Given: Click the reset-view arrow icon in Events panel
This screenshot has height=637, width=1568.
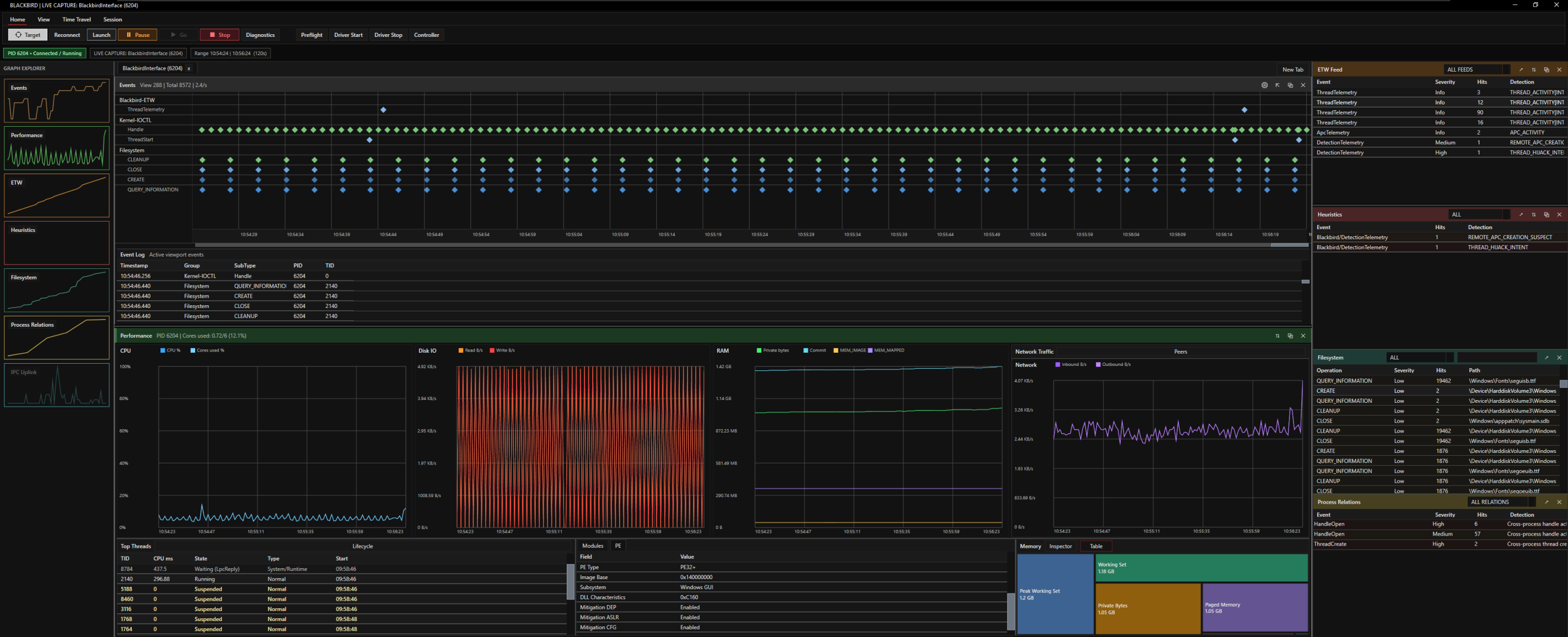Looking at the screenshot, I should 1278,85.
